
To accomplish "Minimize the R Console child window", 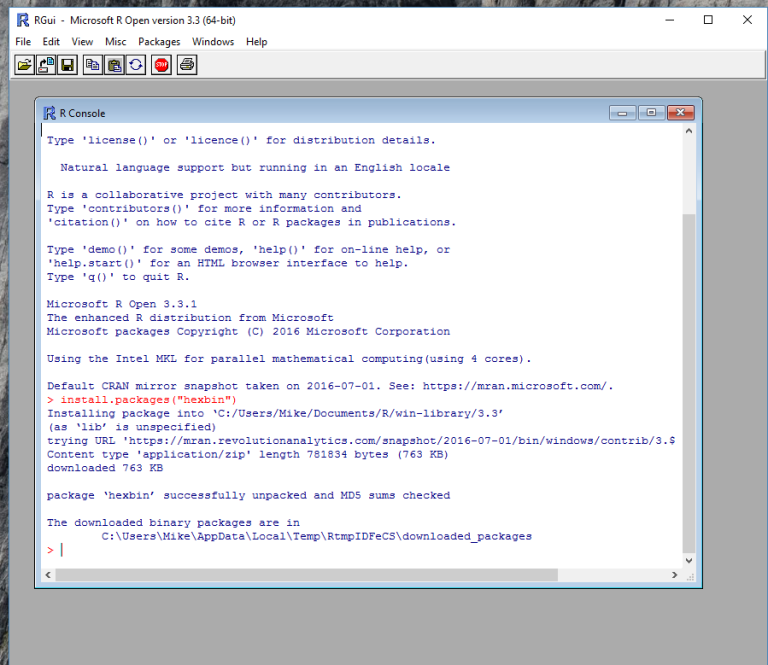I will click(623, 112).
